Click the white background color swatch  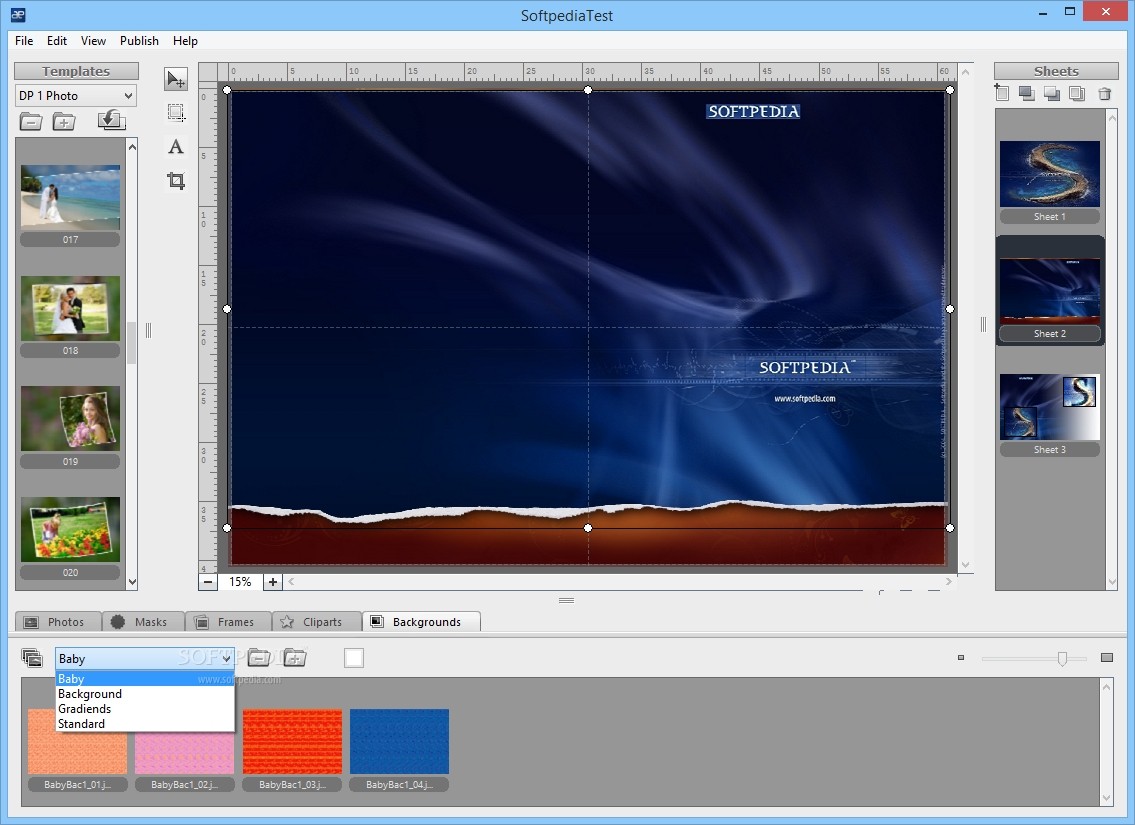tap(354, 658)
